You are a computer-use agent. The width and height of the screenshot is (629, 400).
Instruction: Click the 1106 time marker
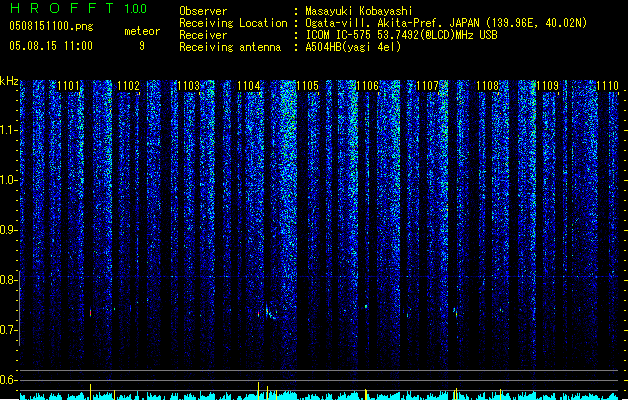point(367,86)
